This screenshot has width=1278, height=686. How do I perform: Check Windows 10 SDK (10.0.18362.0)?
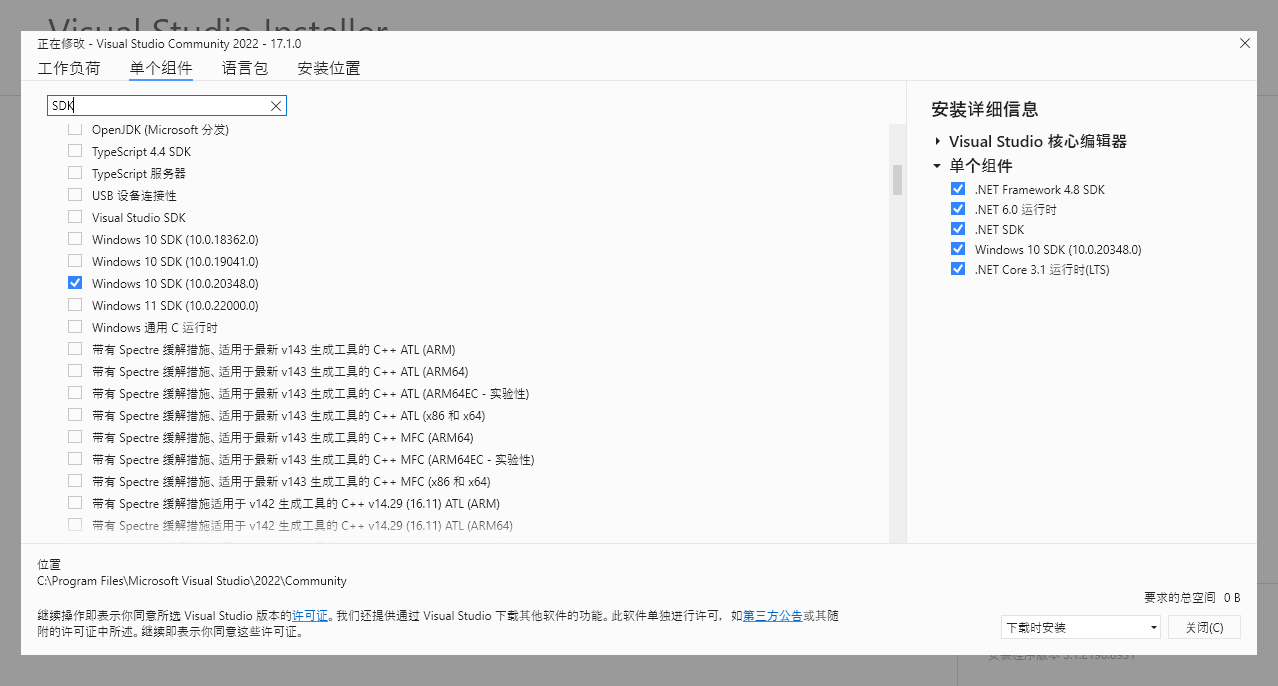pyautogui.click(x=75, y=239)
